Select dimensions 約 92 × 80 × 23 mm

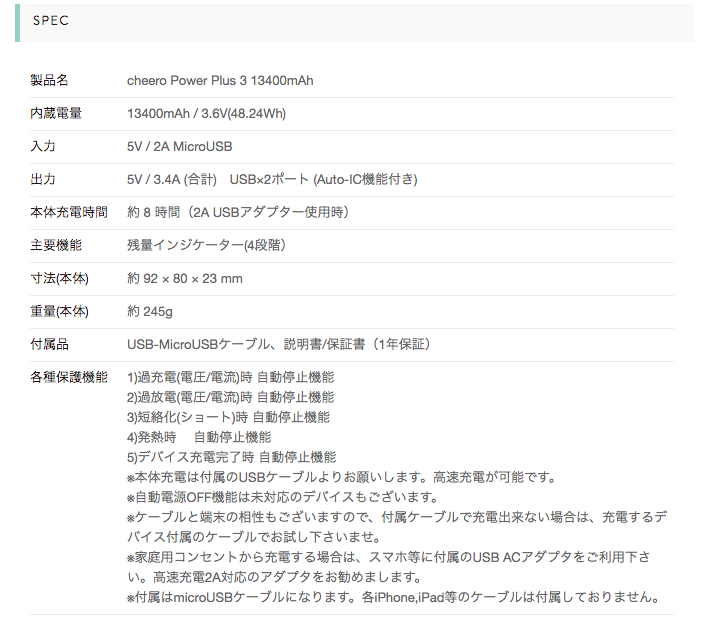tap(185, 278)
